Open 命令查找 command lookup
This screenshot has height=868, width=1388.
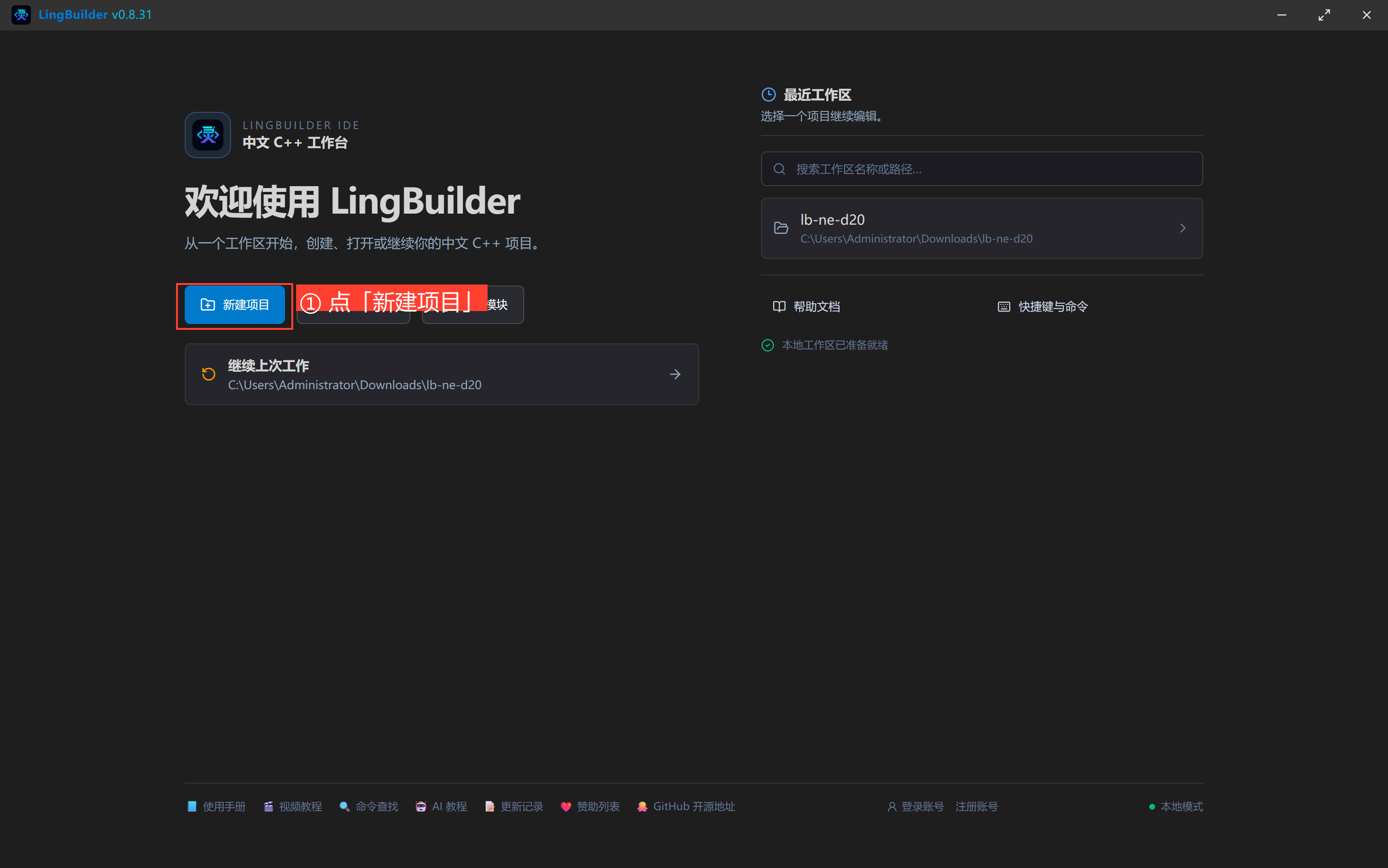coord(368,807)
